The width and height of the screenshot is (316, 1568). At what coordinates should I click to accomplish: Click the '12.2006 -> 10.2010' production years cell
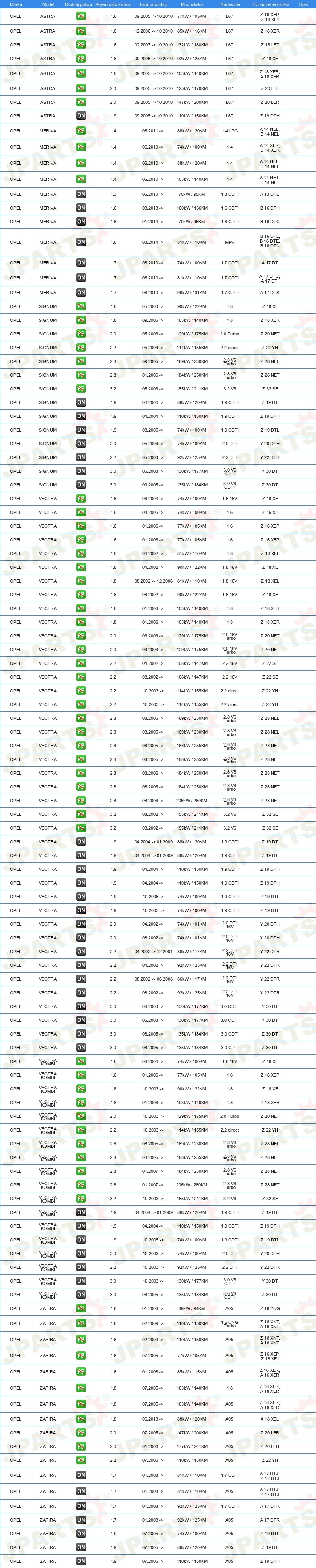coord(154,31)
